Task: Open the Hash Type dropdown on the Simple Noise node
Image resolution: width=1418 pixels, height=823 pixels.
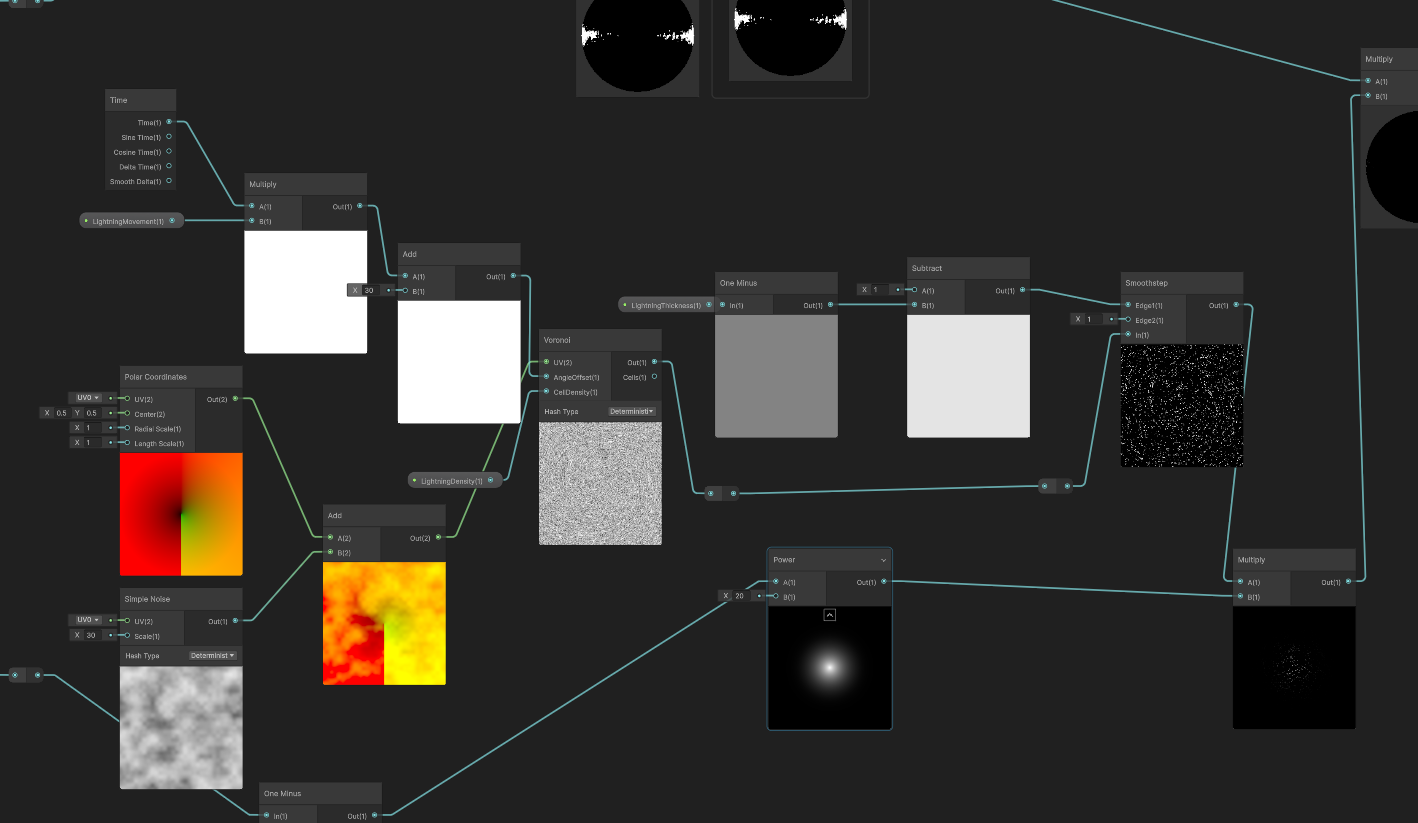Action: (x=211, y=655)
